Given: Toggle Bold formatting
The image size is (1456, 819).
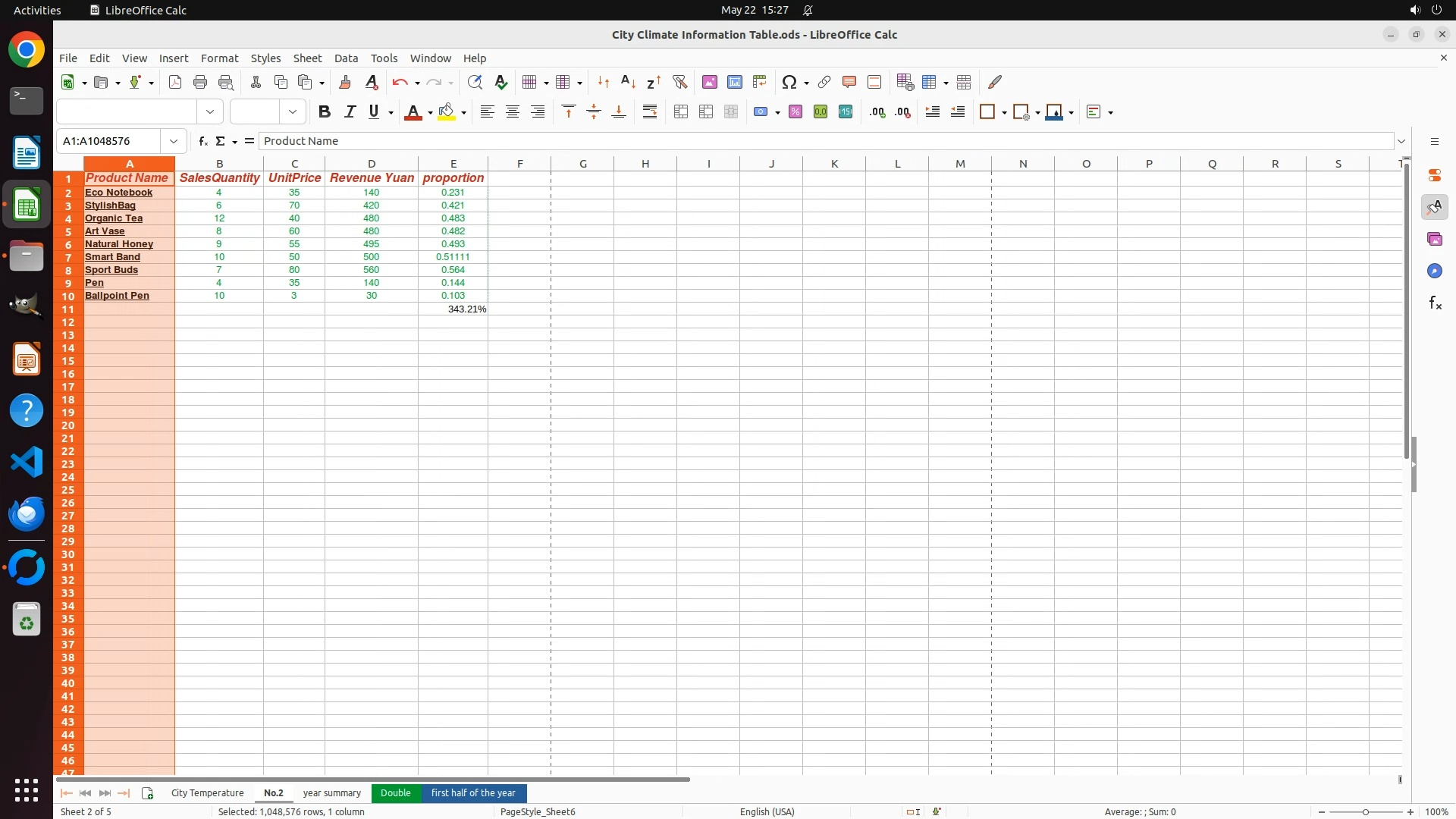Looking at the screenshot, I should point(325,112).
